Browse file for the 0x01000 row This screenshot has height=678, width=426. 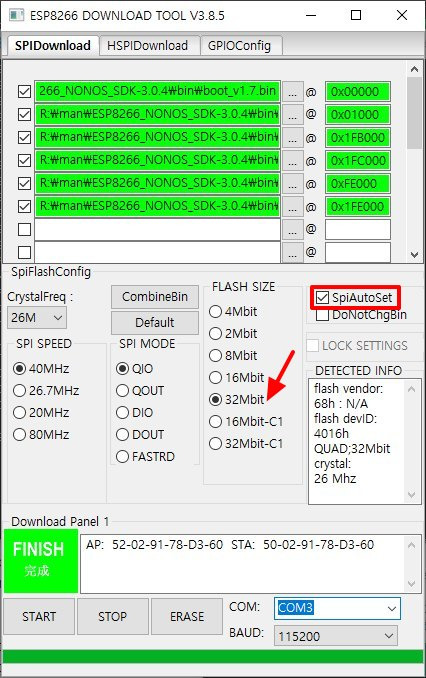(x=292, y=115)
